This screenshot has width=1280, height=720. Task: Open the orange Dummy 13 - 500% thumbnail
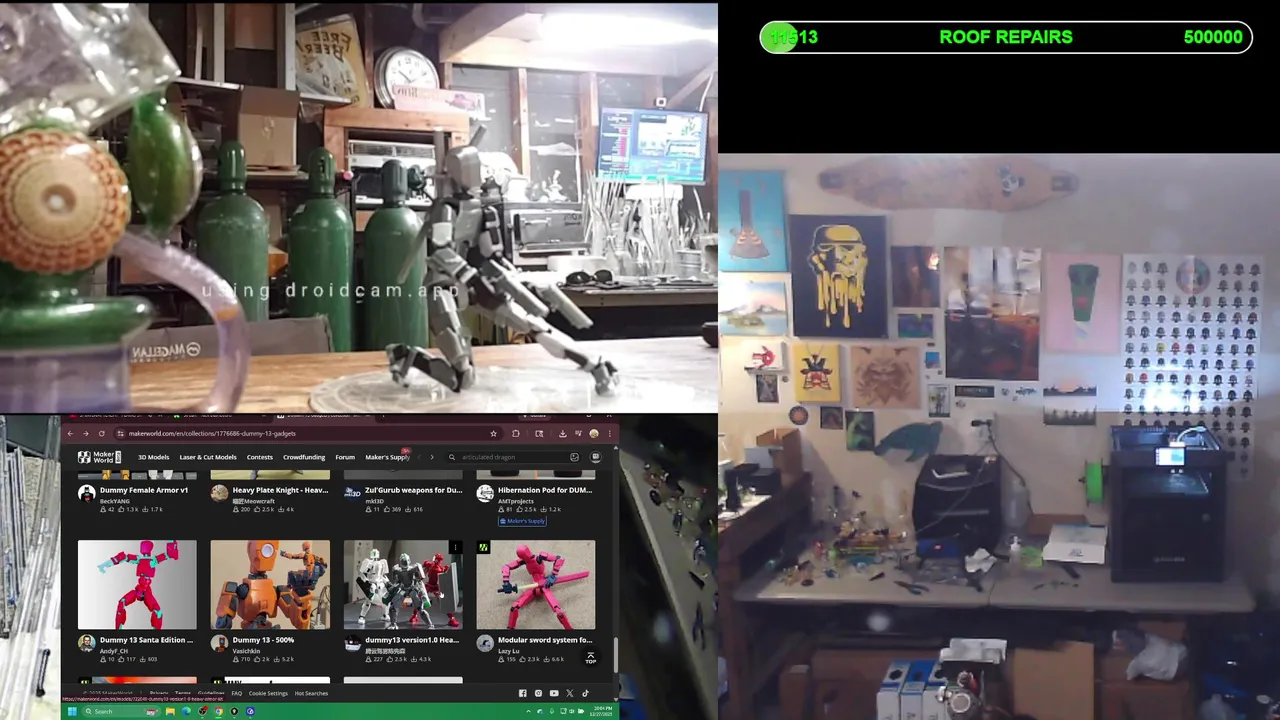tap(270, 585)
